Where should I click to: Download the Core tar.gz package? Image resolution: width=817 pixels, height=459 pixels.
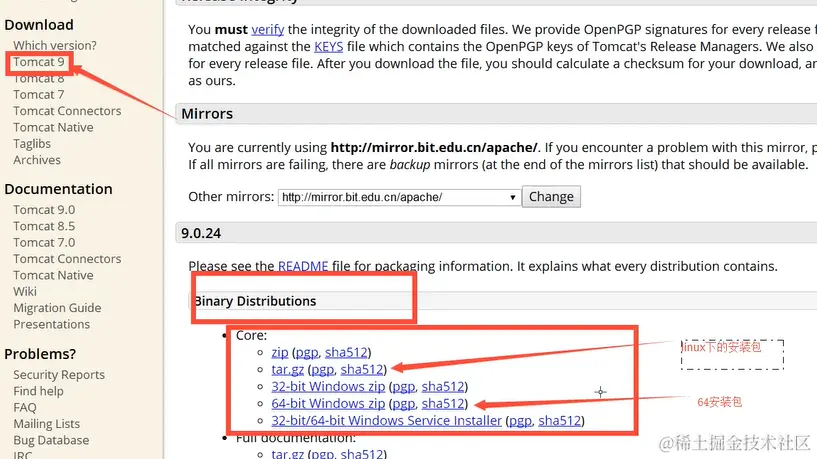coord(287,369)
